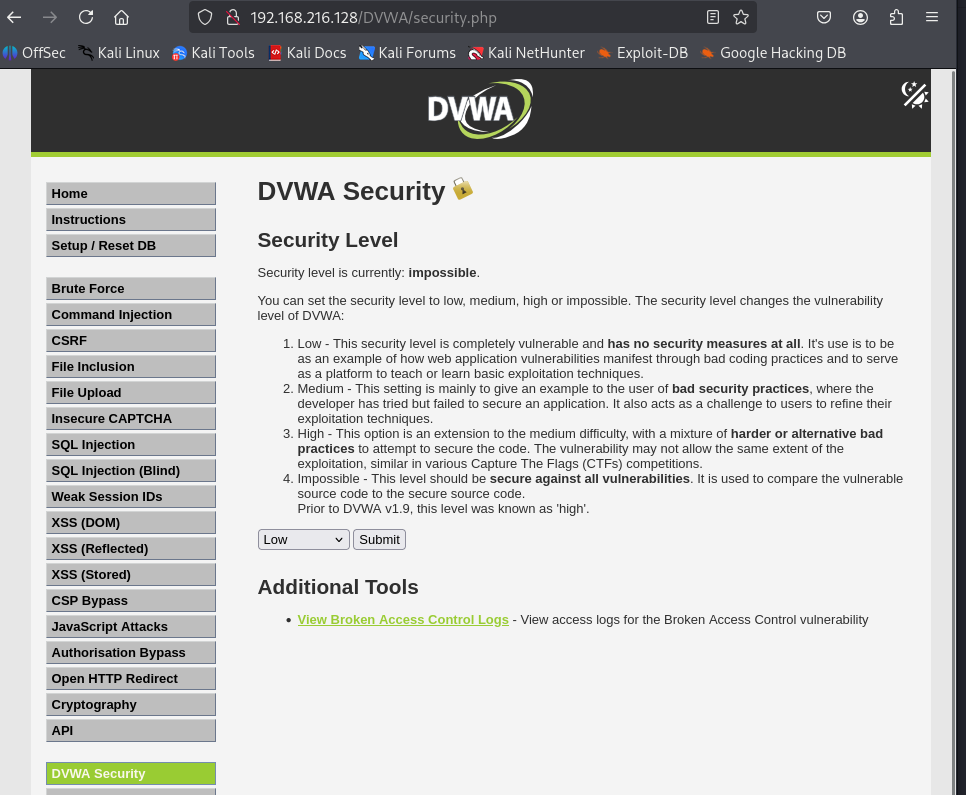Go back with the browser back arrow
Viewport: 966px width, 795px height.
14,17
